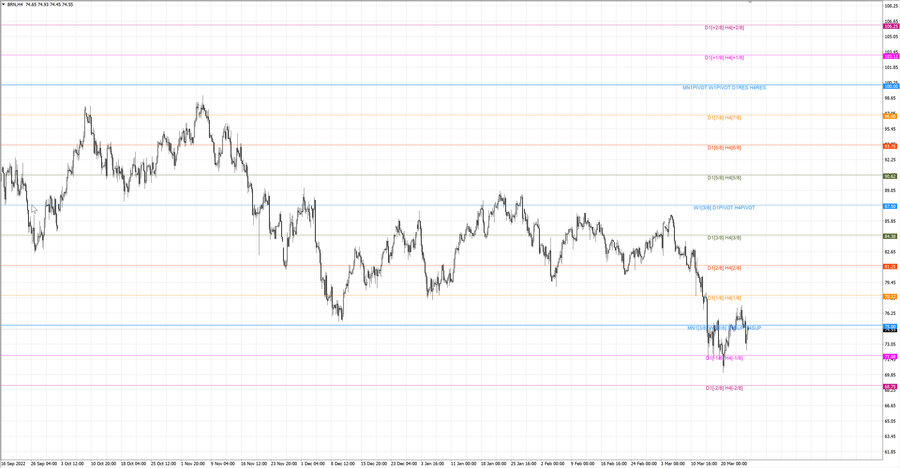Viewport: 900px width, 468px height.
Task: Select the D1[-2/8] H4[-2/8] level label
Action: click(x=724, y=388)
